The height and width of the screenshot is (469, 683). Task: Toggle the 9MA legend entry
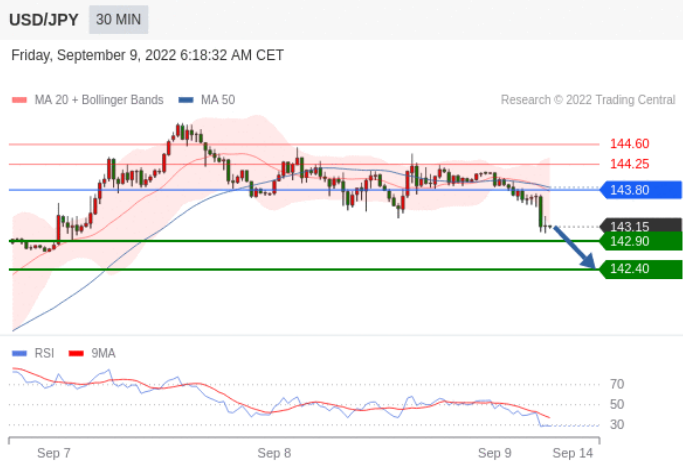coord(92,353)
